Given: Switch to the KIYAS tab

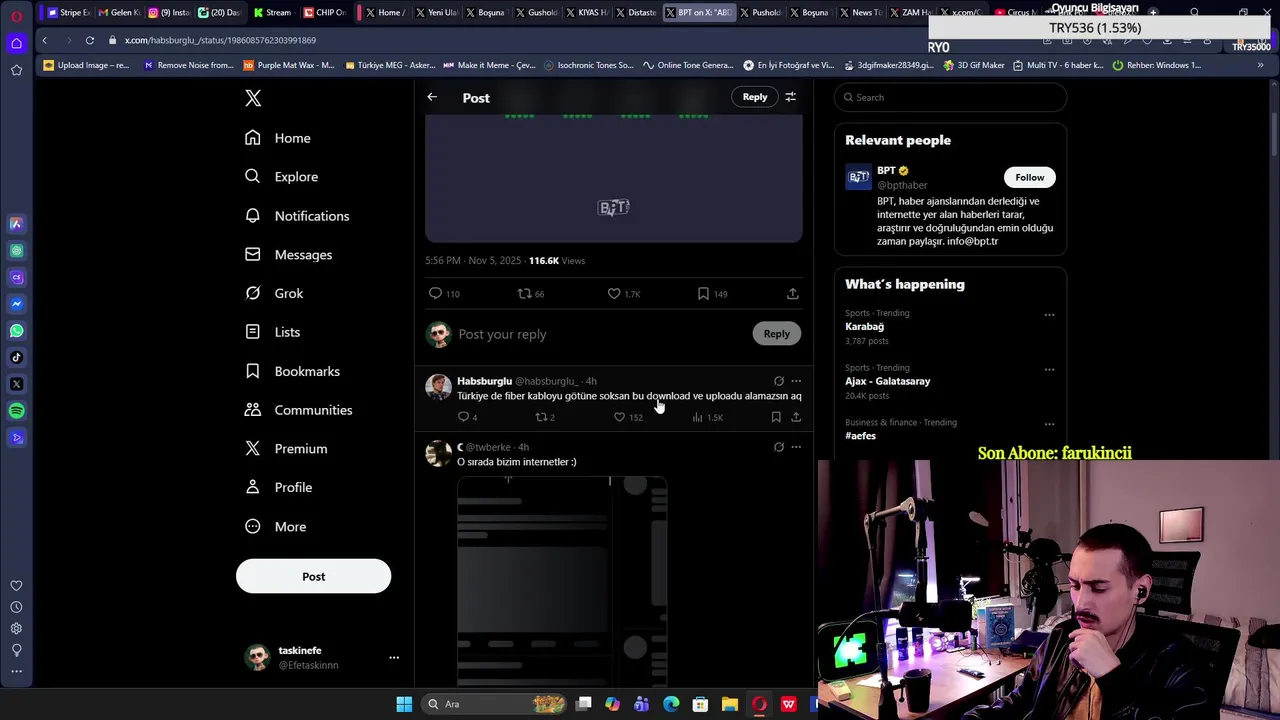Looking at the screenshot, I should pyautogui.click(x=585, y=12).
